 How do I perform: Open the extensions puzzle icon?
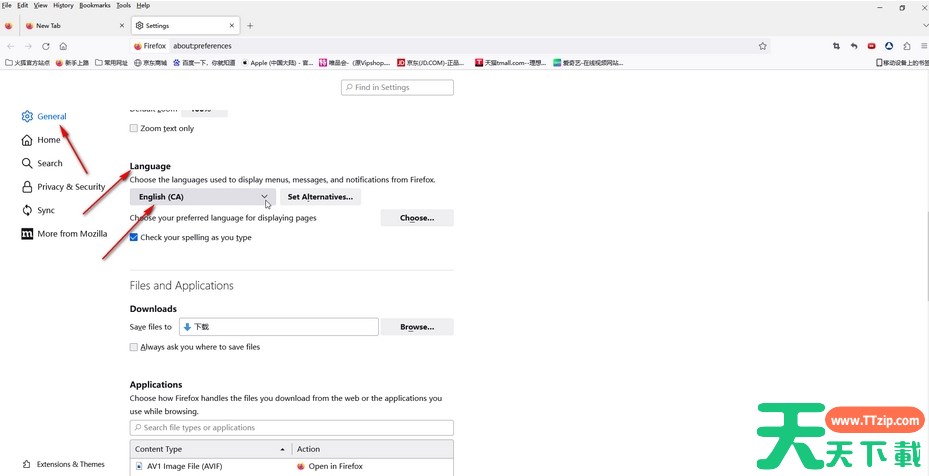click(907, 46)
